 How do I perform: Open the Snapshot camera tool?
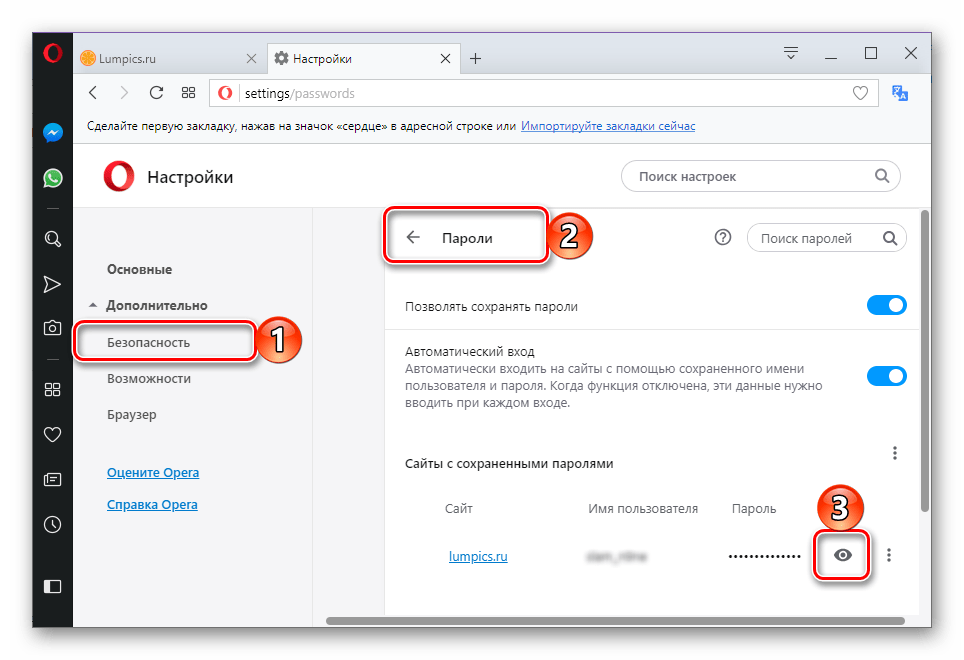click(x=53, y=327)
